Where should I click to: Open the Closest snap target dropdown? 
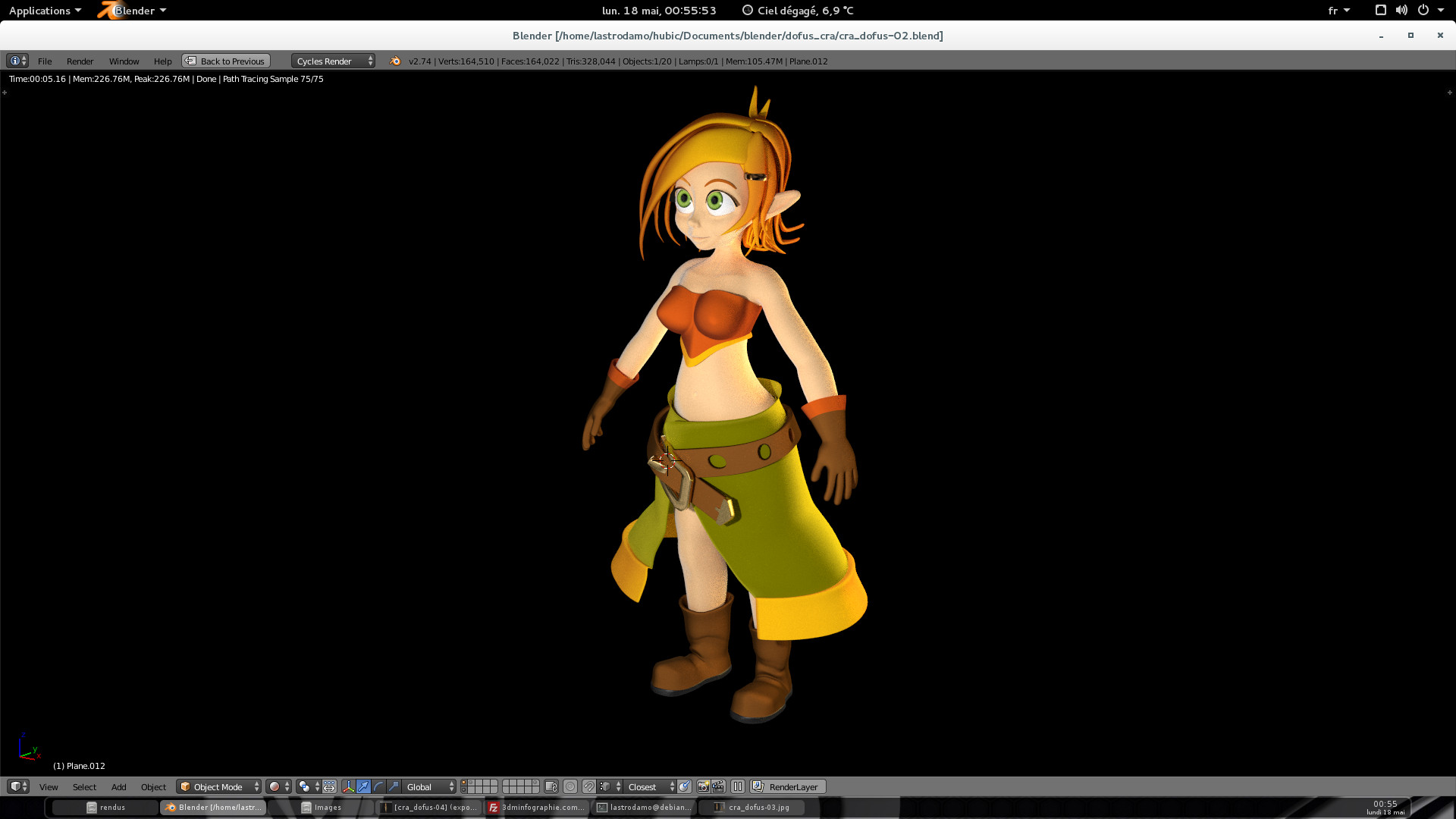(651, 786)
